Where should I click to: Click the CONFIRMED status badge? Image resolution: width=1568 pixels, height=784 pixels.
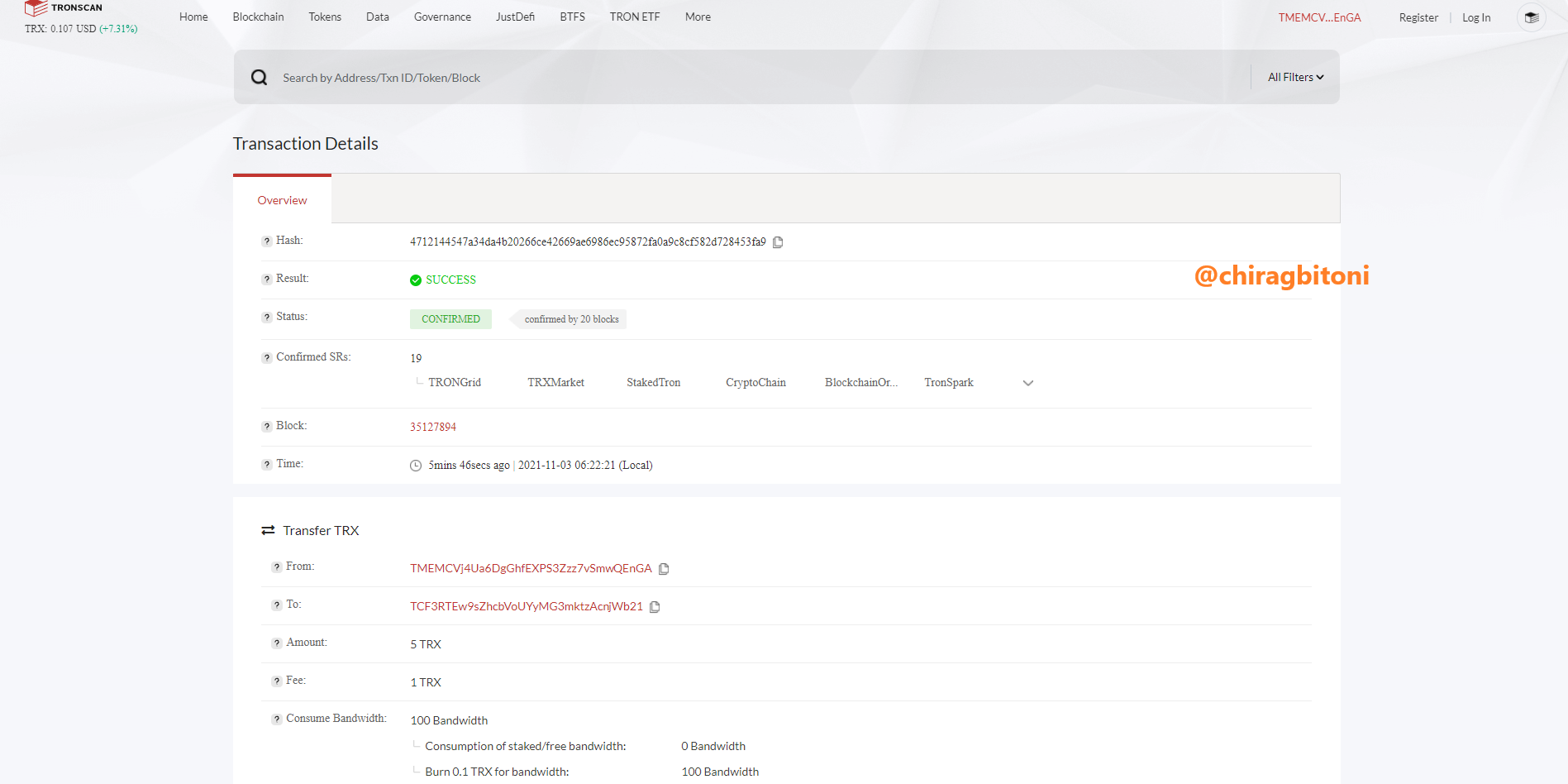[450, 319]
